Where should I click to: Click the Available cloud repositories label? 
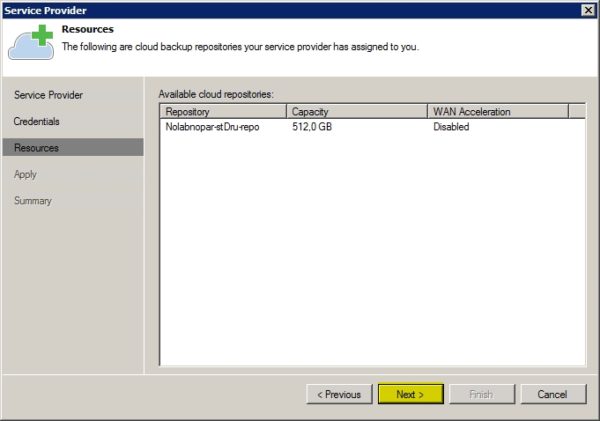click(x=216, y=94)
